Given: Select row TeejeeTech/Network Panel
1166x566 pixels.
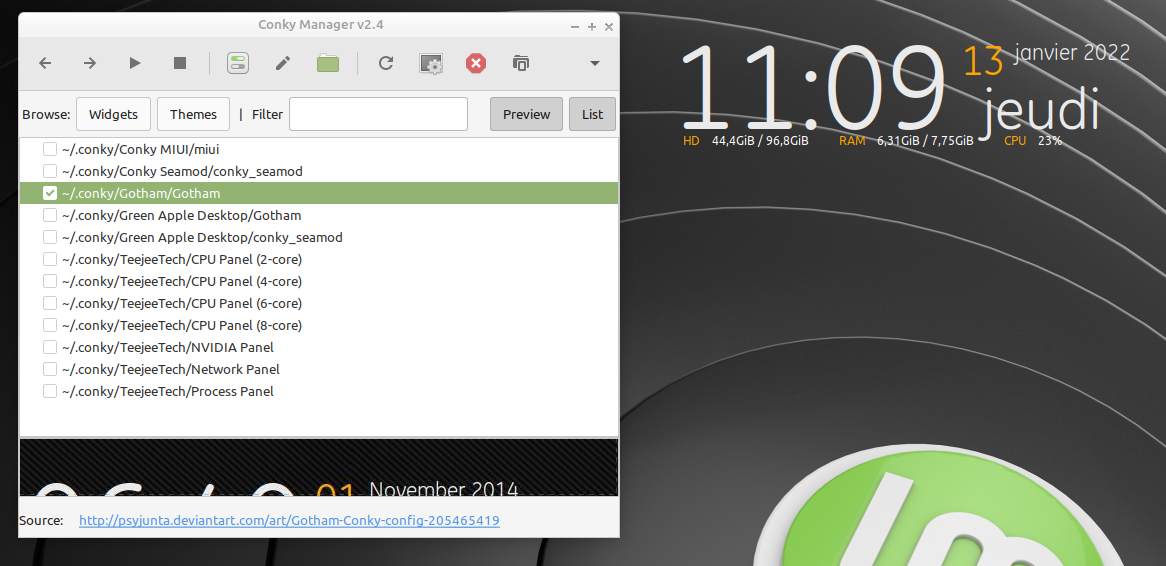Looking at the screenshot, I should point(319,369).
